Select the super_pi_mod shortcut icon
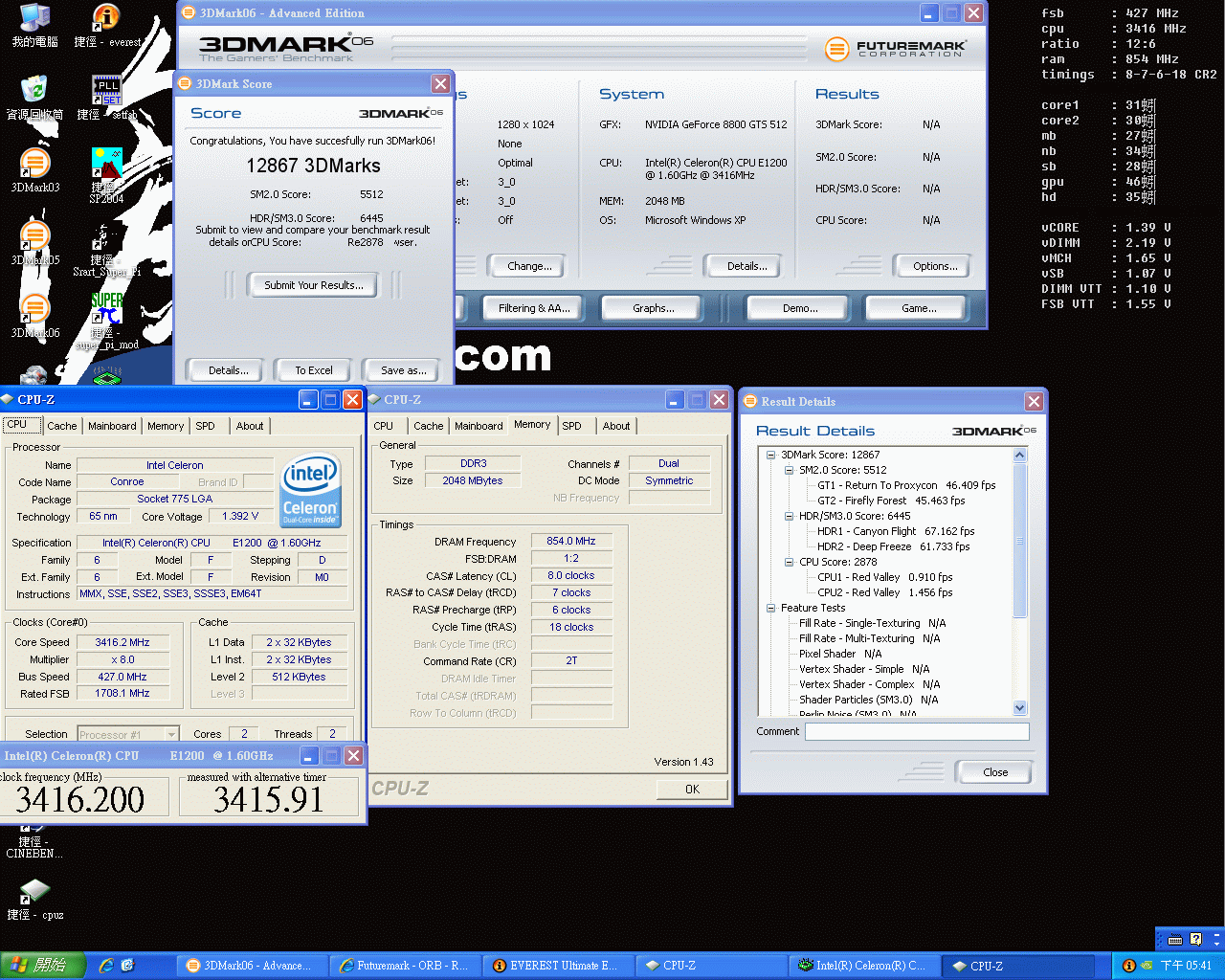 coord(106,322)
